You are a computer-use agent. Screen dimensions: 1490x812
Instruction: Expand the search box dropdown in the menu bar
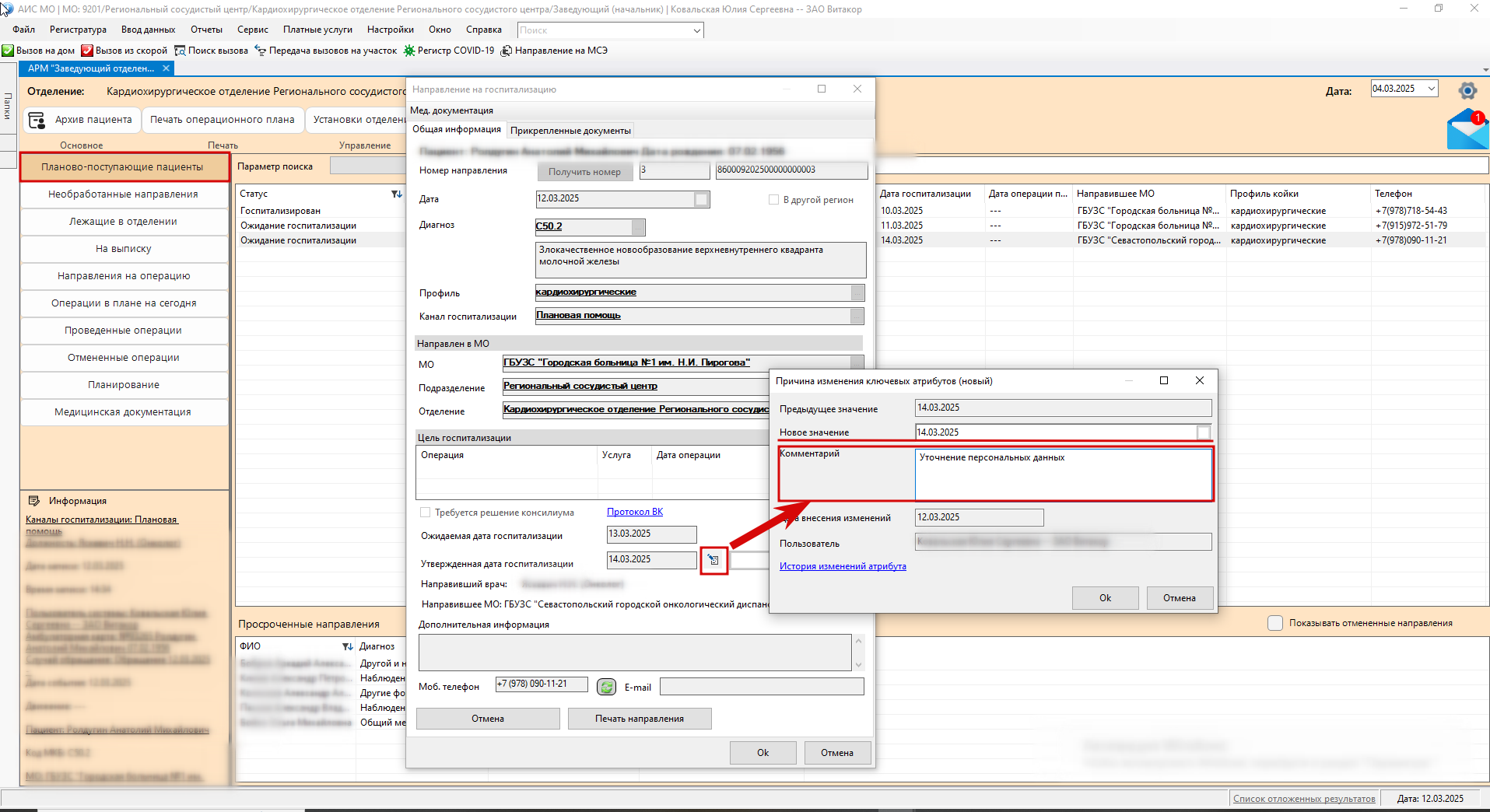(x=696, y=30)
